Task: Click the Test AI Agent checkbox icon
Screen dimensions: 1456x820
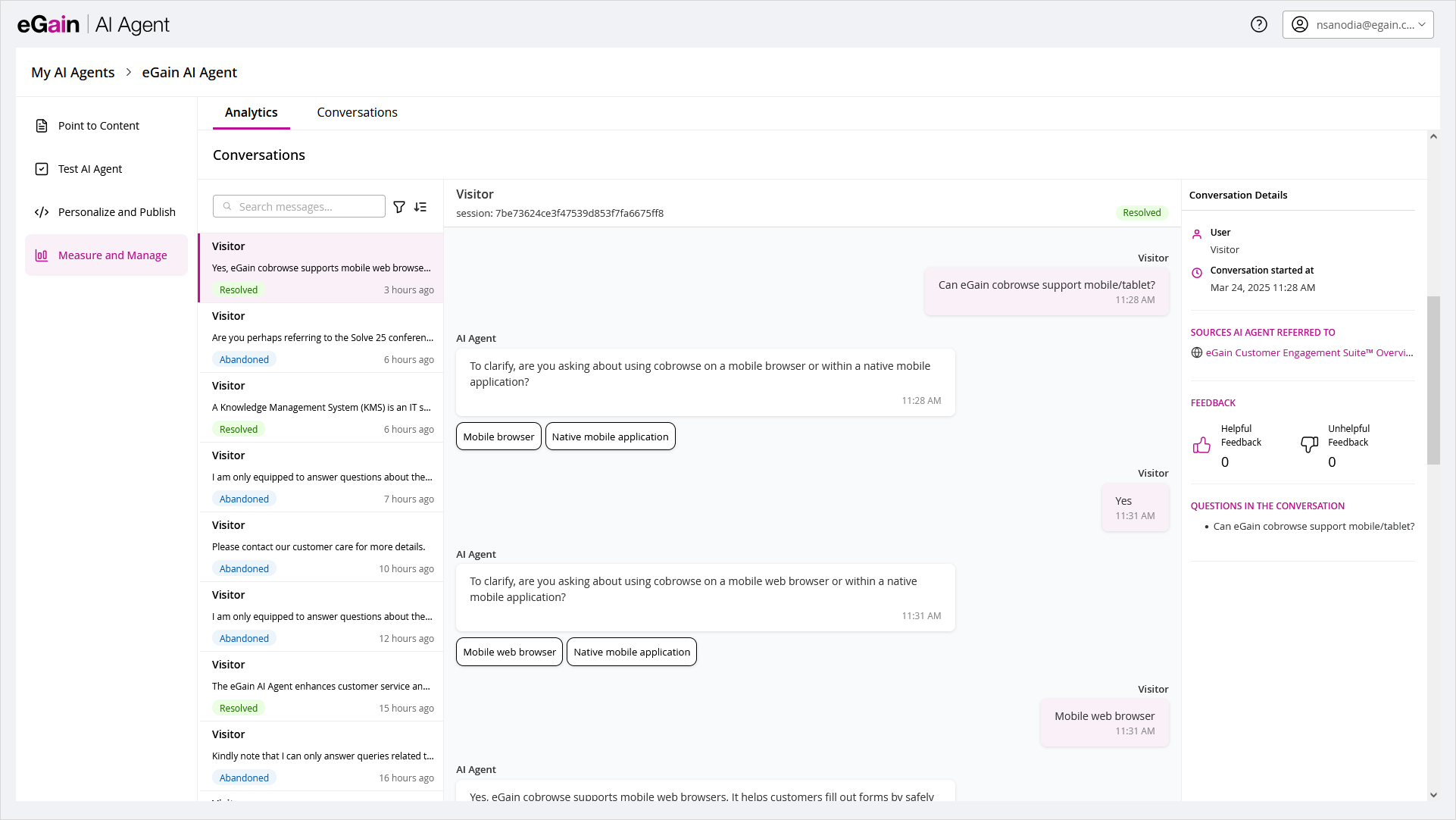Action: (x=42, y=169)
